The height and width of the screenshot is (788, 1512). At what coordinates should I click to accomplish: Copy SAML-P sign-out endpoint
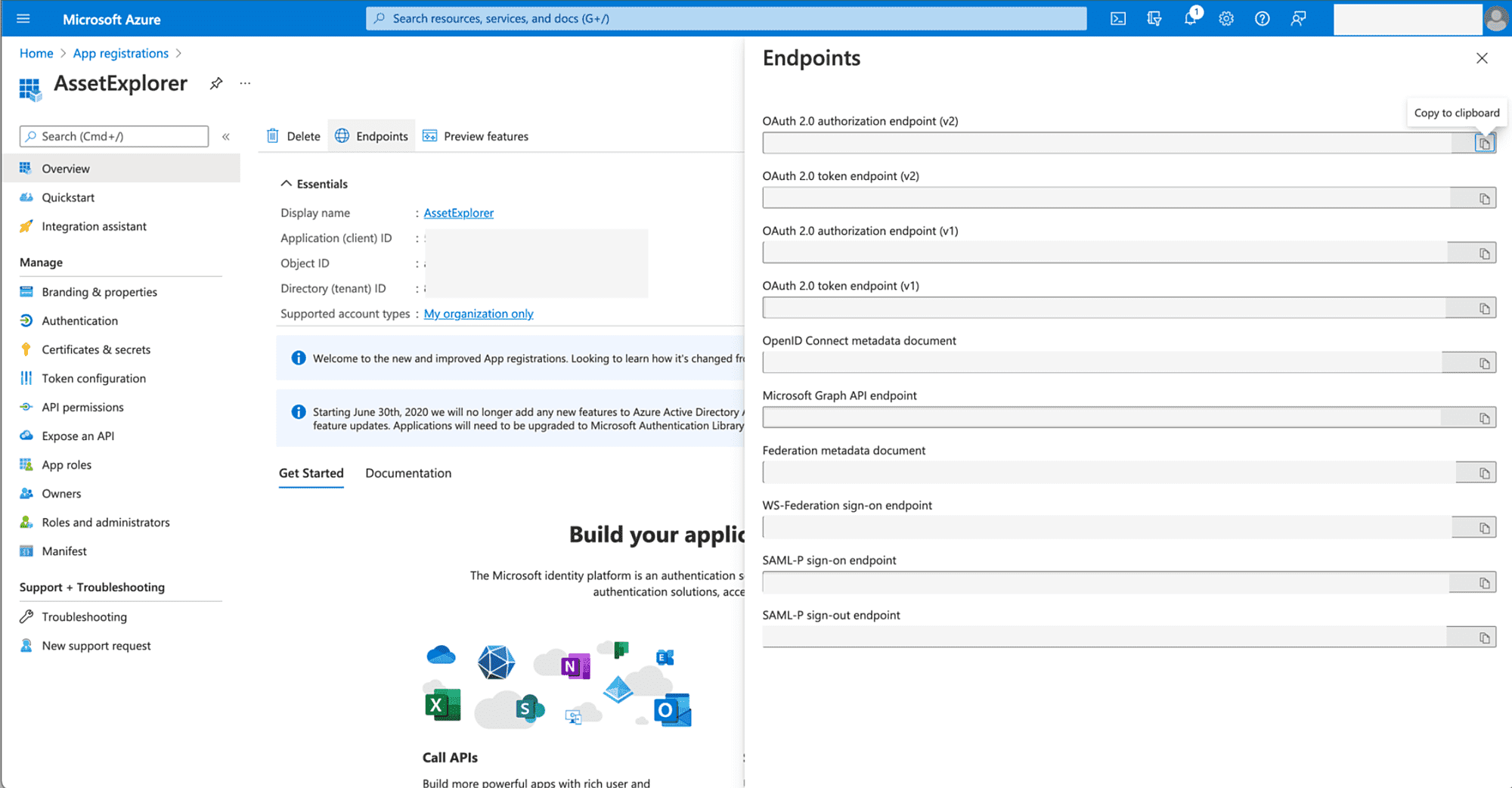[x=1484, y=638]
